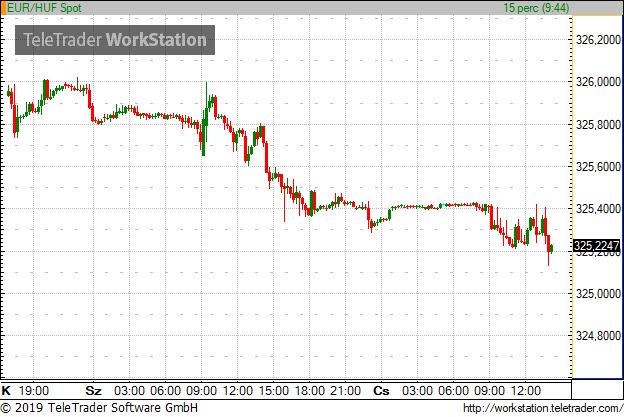Click the 325,4000 price axis label

coord(598,208)
